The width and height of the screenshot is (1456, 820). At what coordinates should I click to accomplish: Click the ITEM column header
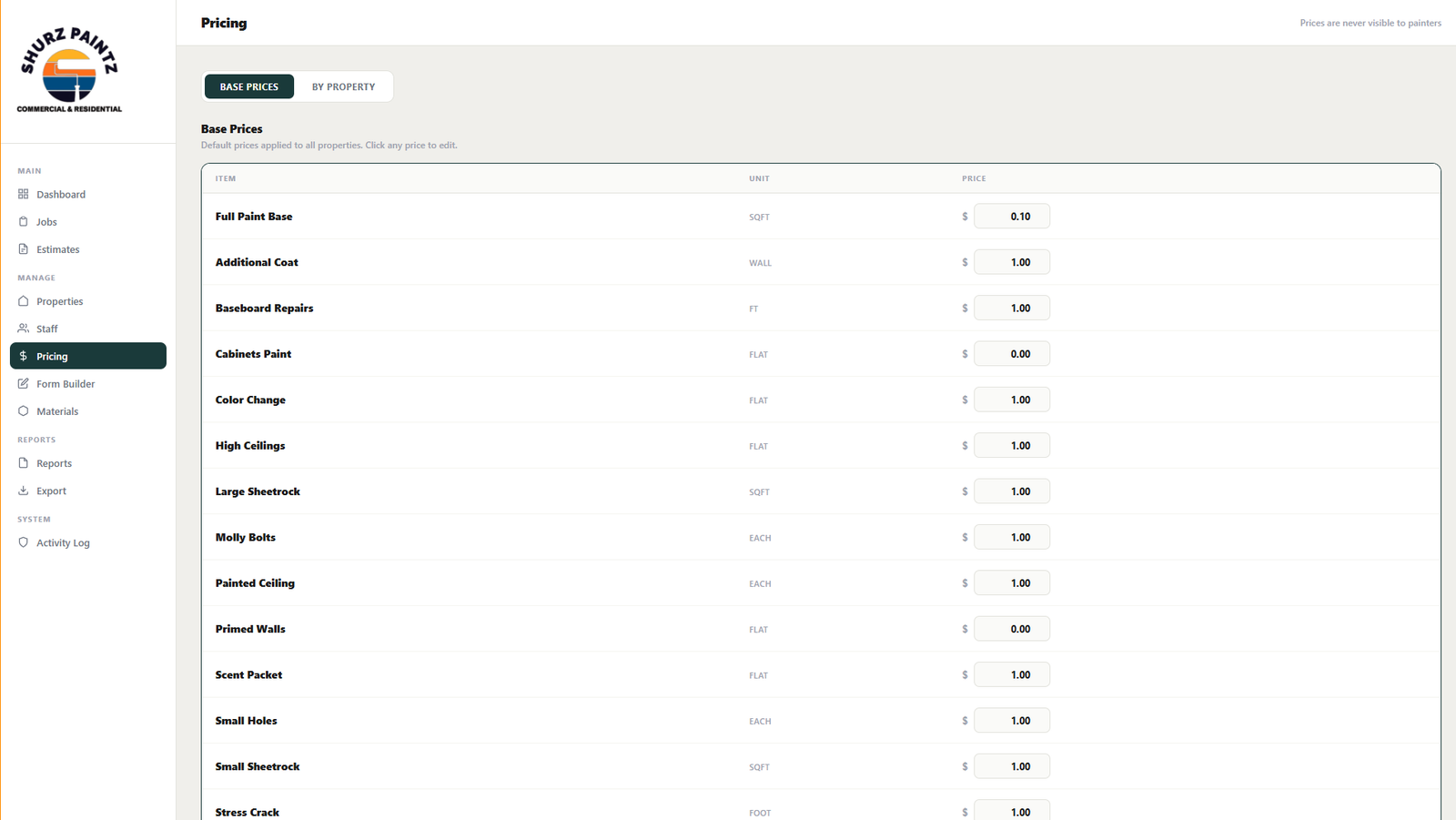tap(226, 178)
